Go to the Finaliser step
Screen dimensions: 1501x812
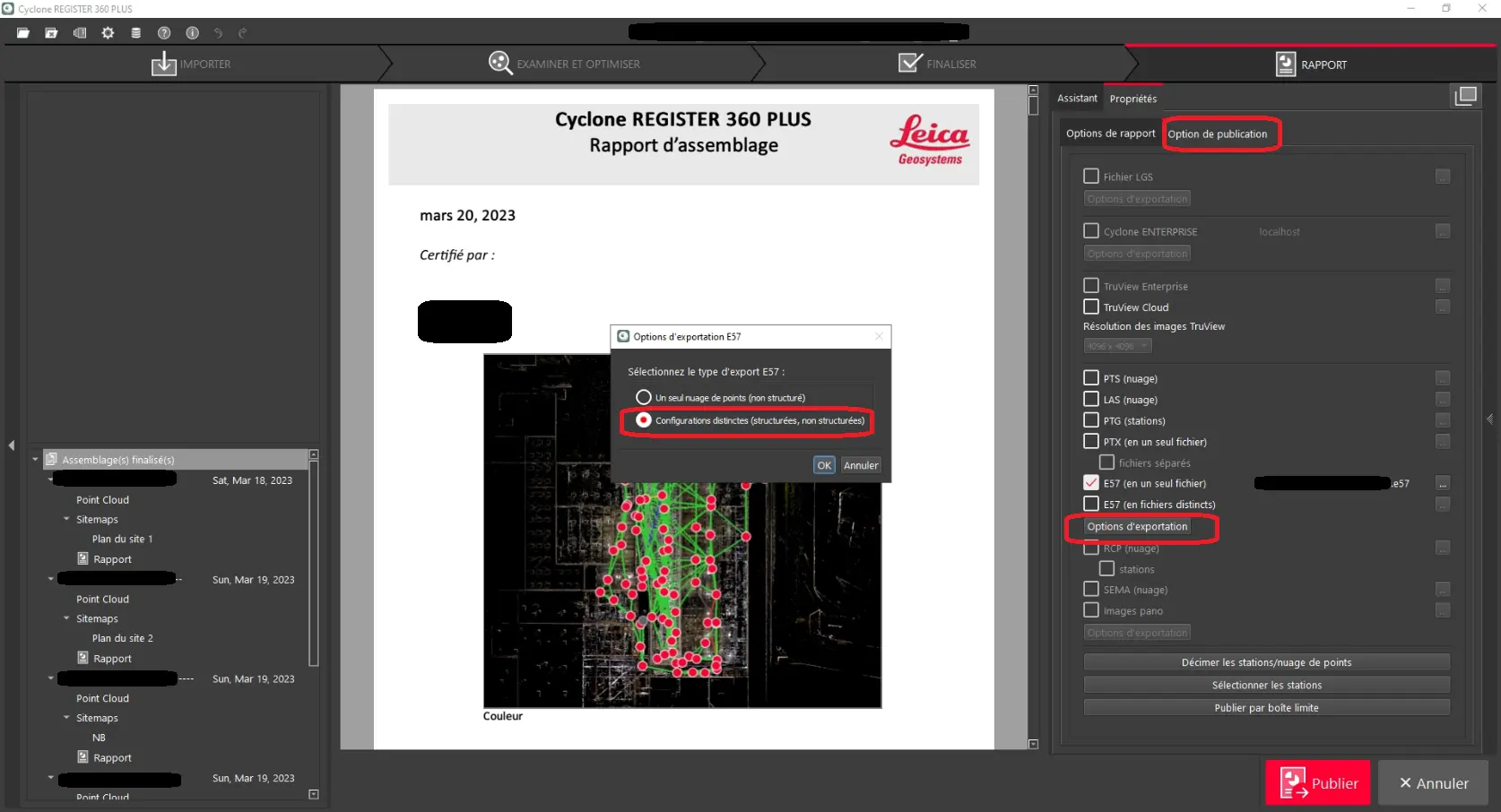click(x=937, y=65)
